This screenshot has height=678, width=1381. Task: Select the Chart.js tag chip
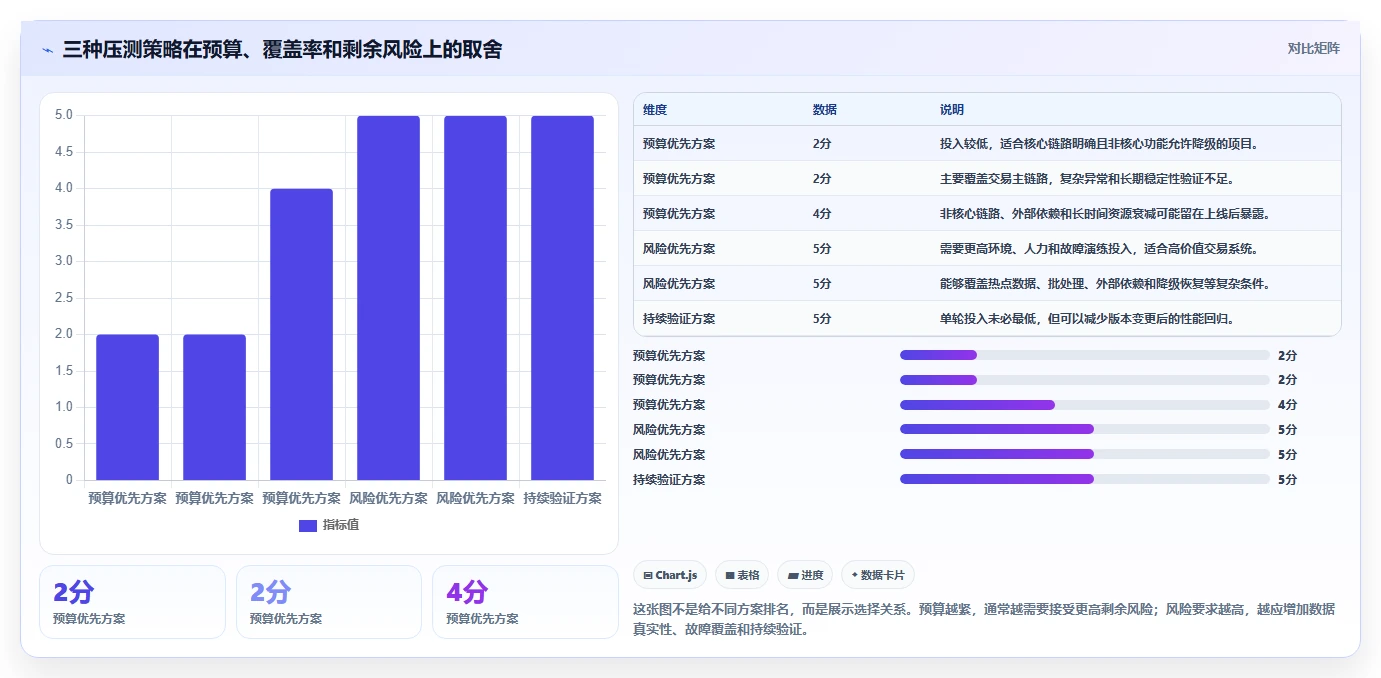coord(670,575)
